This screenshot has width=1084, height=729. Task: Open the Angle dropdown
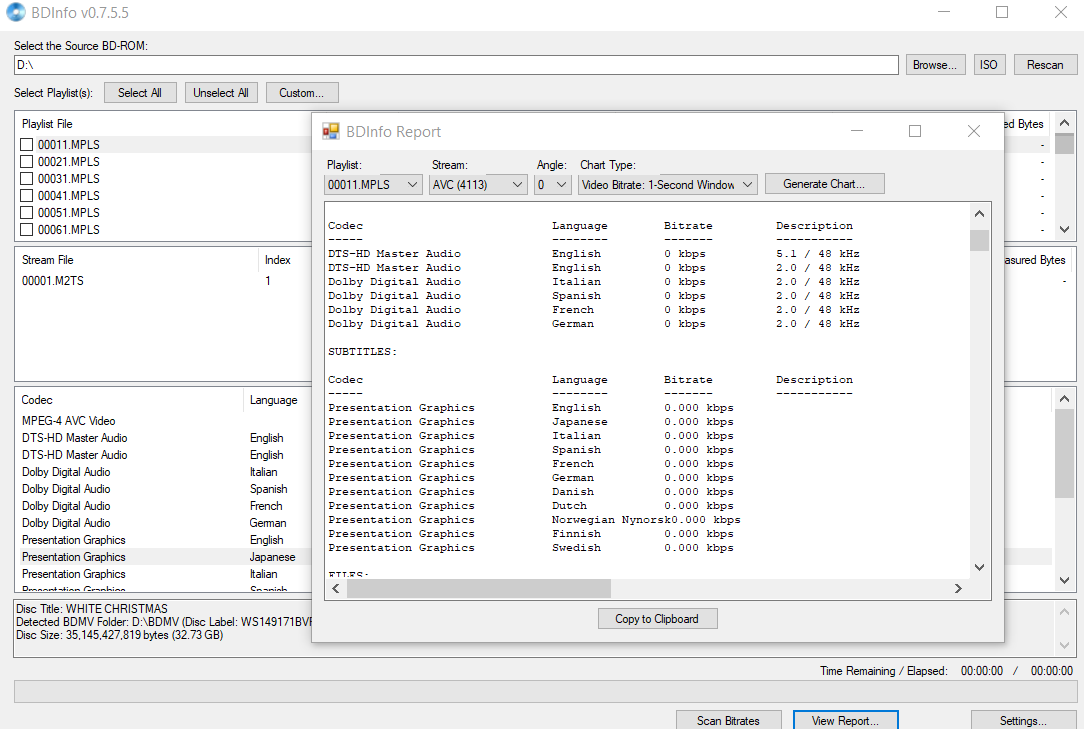tap(552, 185)
